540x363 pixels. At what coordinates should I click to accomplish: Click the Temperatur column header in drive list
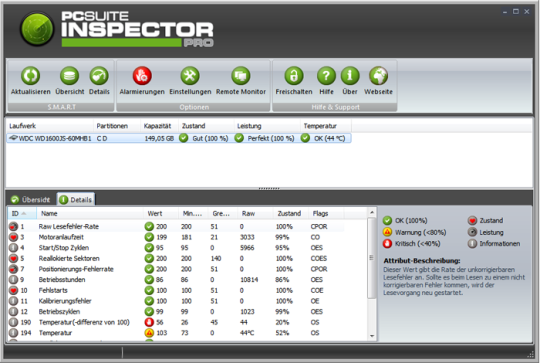coord(326,126)
